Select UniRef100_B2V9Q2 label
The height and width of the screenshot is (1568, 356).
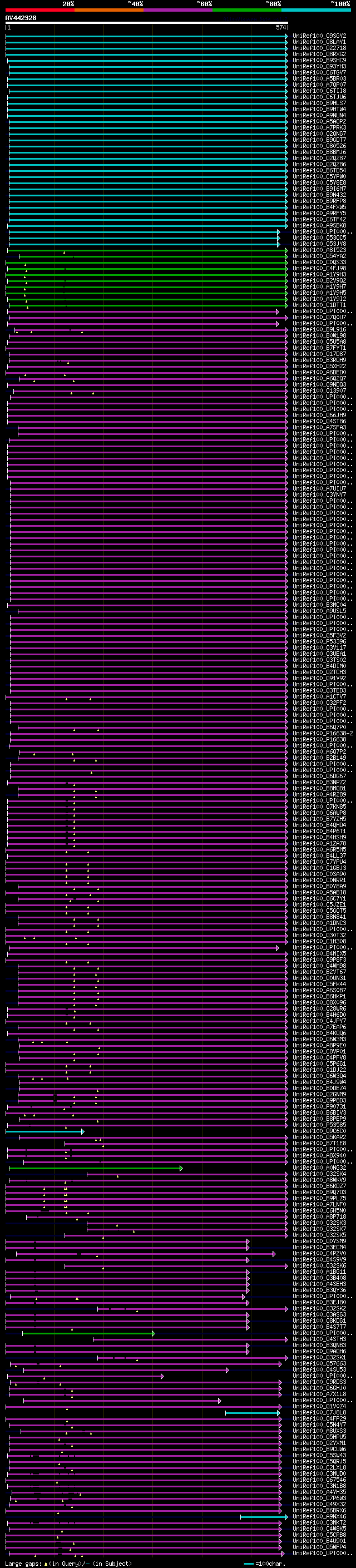pyautogui.click(x=319, y=280)
